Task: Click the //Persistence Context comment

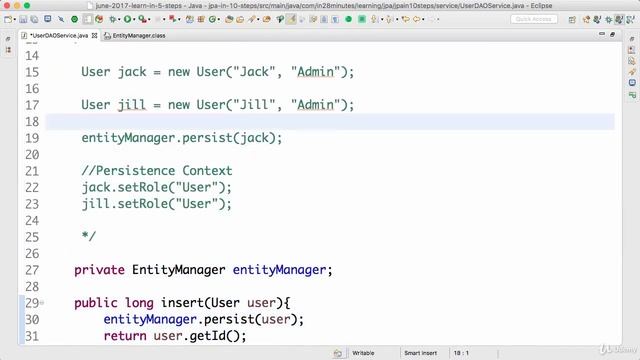Action: pos(157,171)
